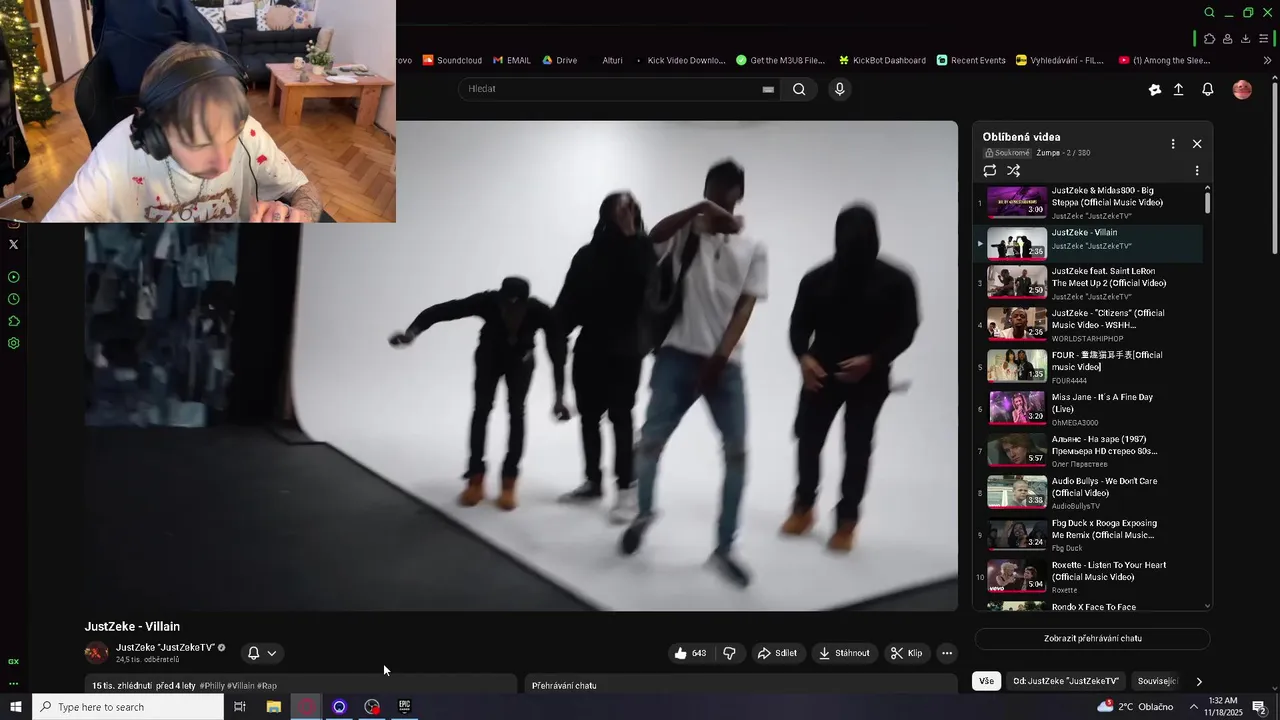Viewport: 1280px width, 720px height.
Task: Select the Související chip
Action: click(x=1157, y=681)
